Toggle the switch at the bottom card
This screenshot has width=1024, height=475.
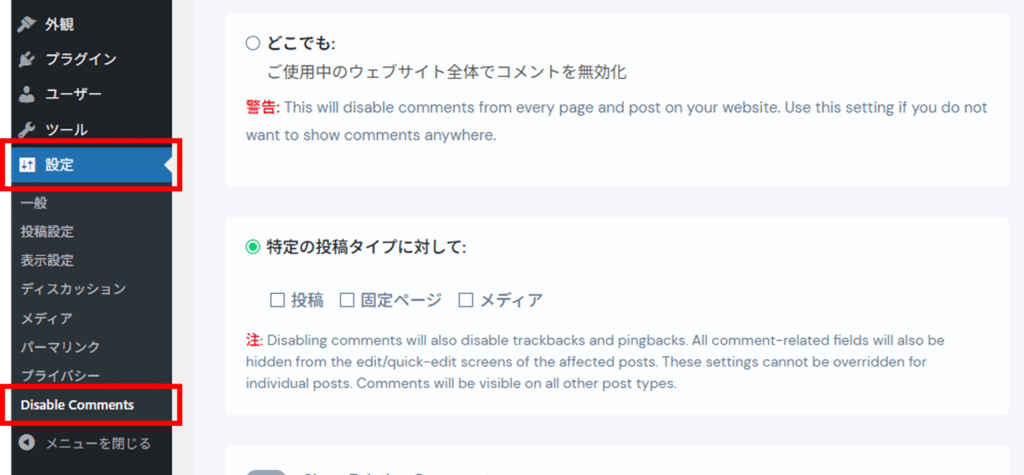point(266,472)
